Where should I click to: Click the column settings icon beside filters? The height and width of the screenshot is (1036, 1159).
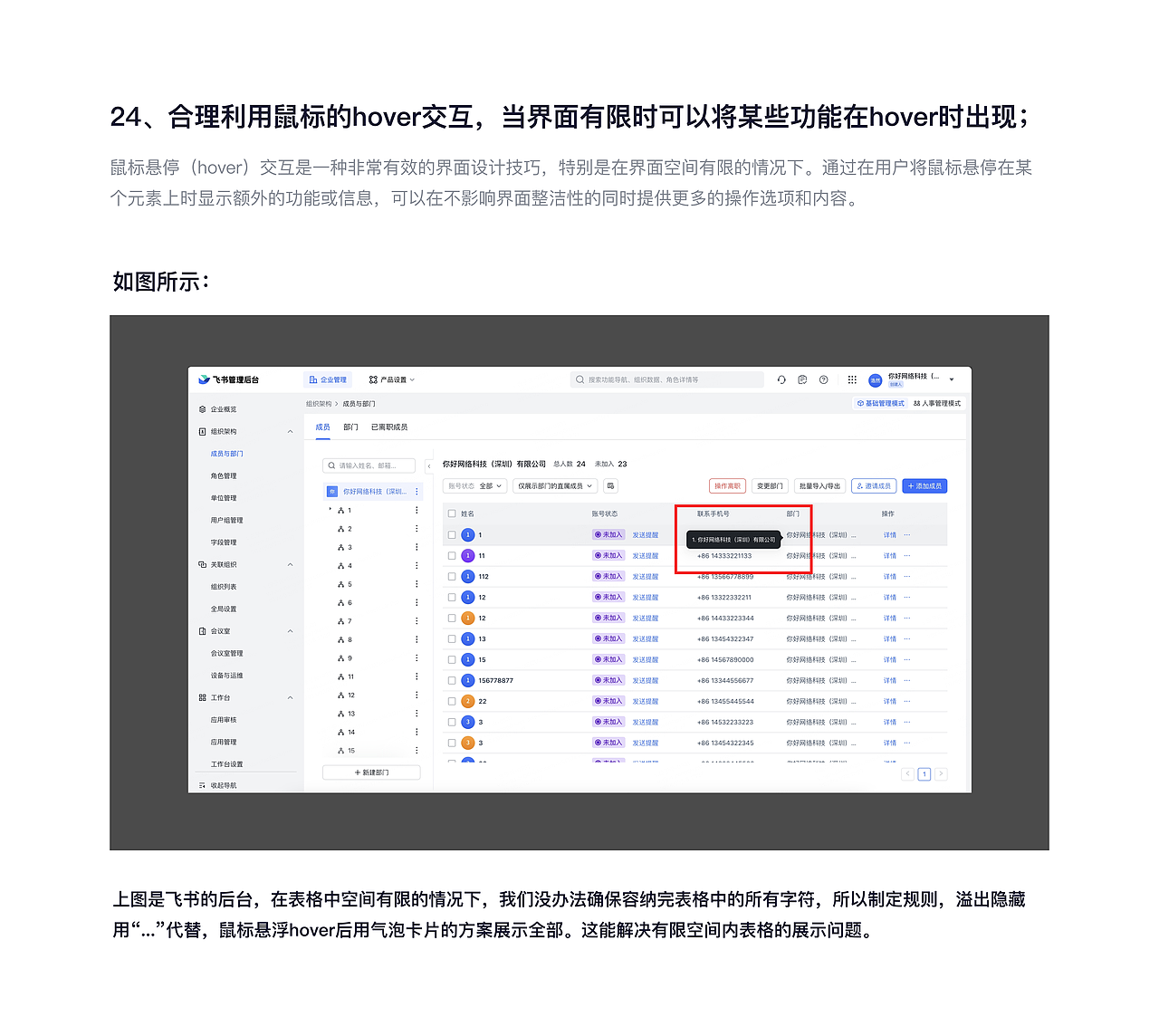click(x=611, y=486)
